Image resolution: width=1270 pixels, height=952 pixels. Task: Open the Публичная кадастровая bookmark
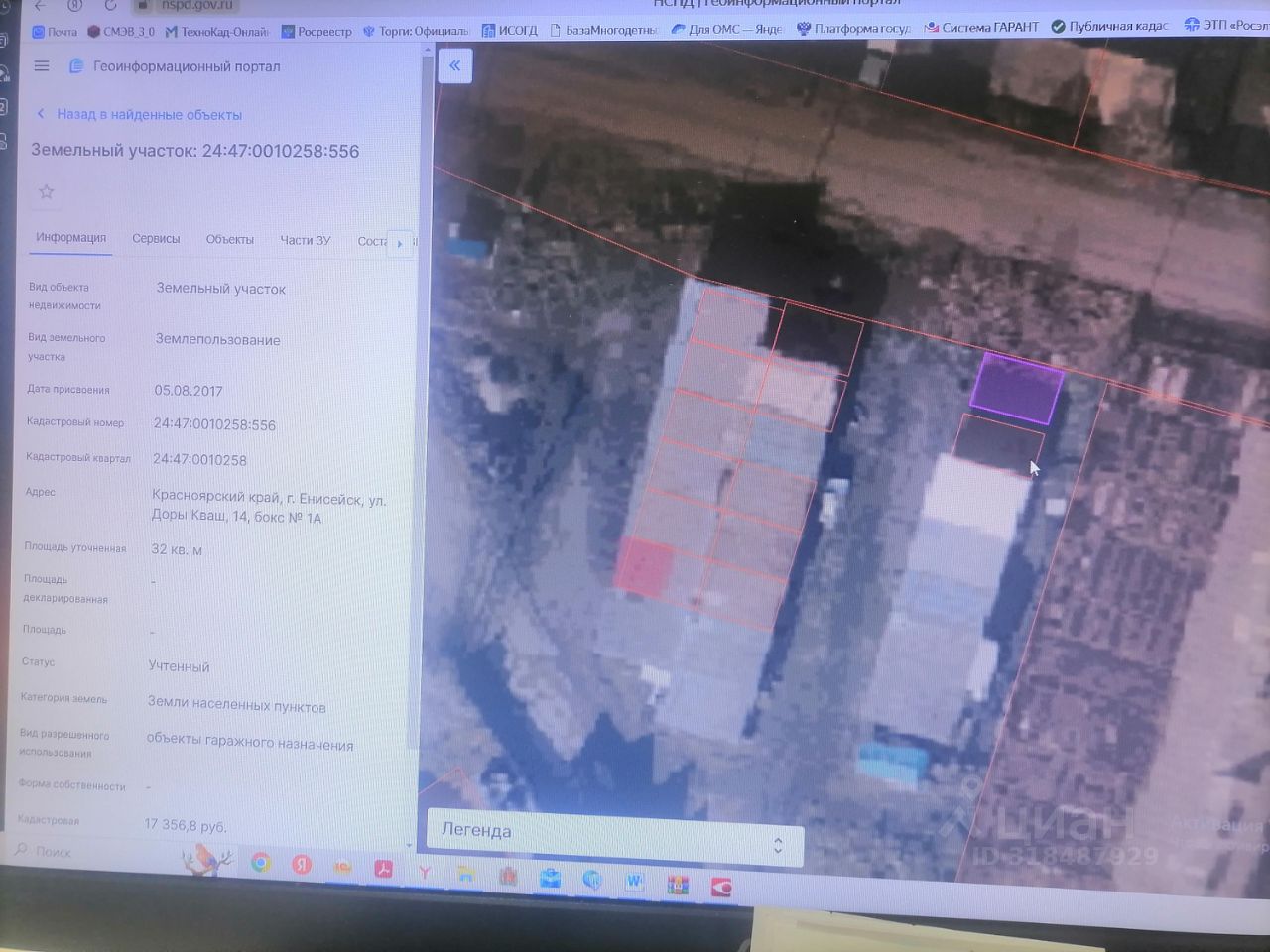click(1110, 26)
